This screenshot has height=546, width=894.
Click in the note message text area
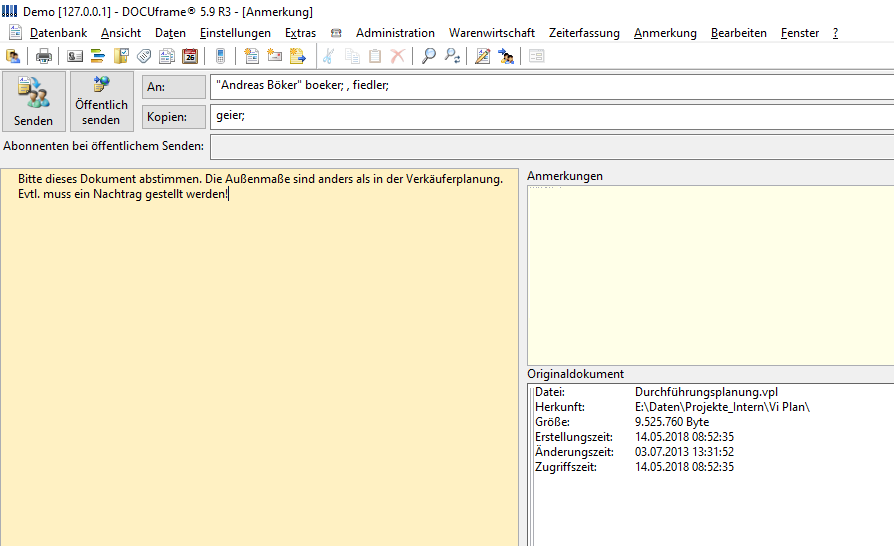point(259,357)
